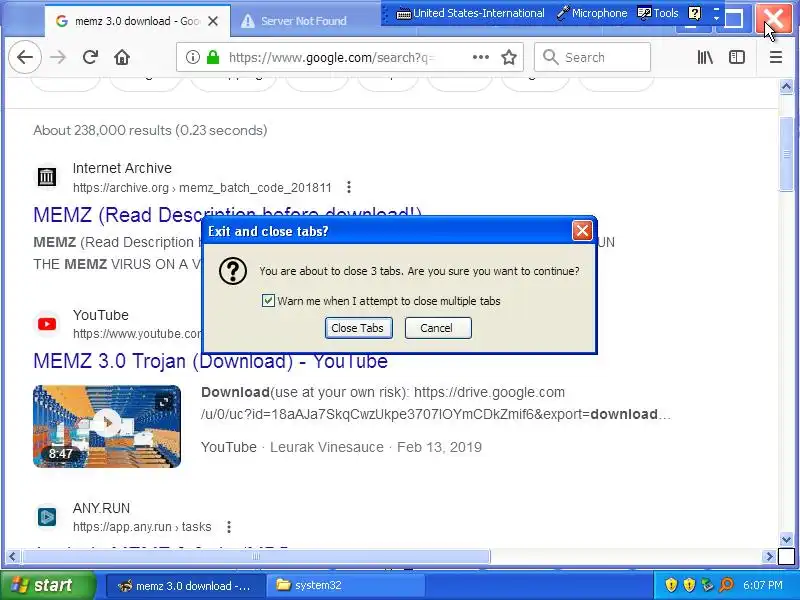Click the ANY.RUN favicon icon
This screenshot has height=600, width=800.
click(x=47, y=517)
